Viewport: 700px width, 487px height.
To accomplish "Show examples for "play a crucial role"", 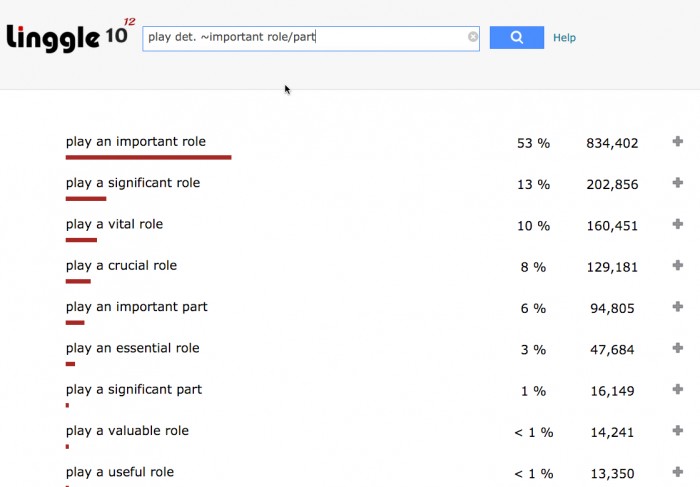I will tap(678, 266).
